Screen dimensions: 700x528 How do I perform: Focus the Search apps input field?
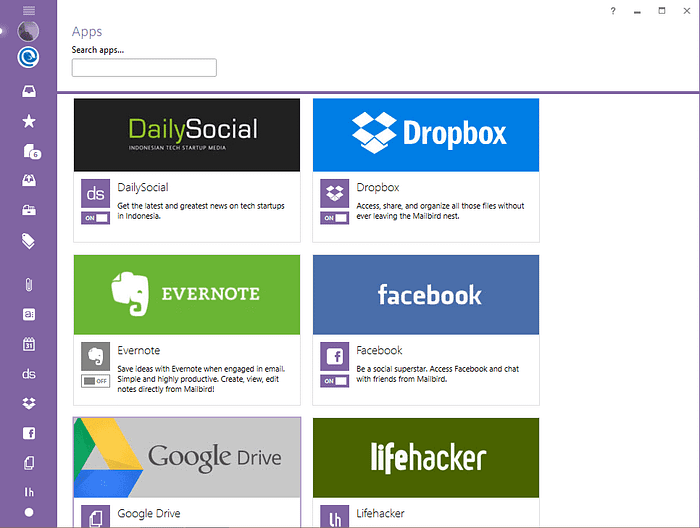click(144, 67)
